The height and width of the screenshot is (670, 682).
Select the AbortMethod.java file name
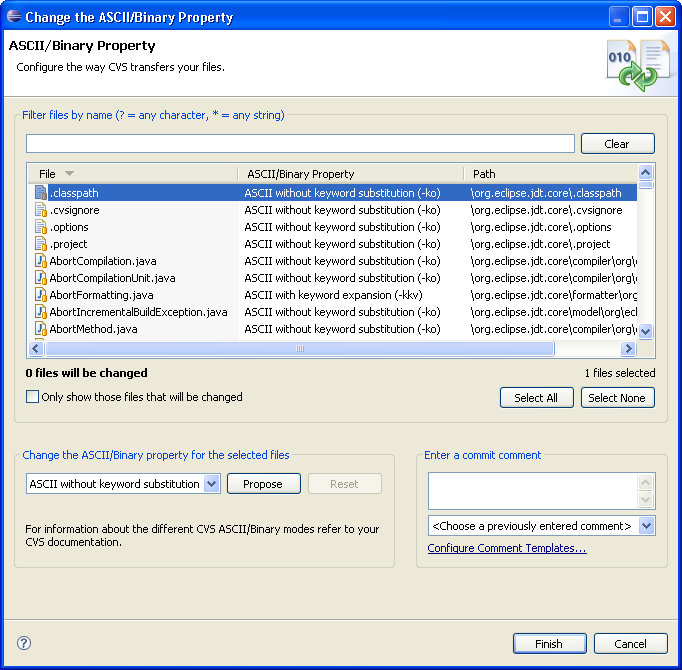click(94, 329)
